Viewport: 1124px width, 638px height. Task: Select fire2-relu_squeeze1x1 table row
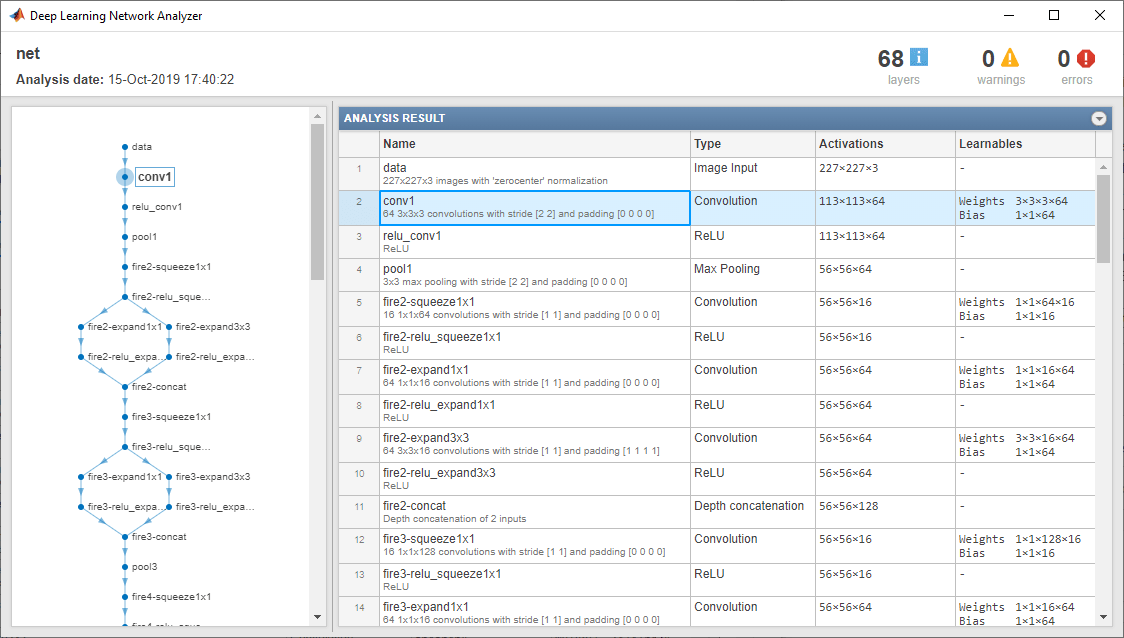click(x=717, y=343)
